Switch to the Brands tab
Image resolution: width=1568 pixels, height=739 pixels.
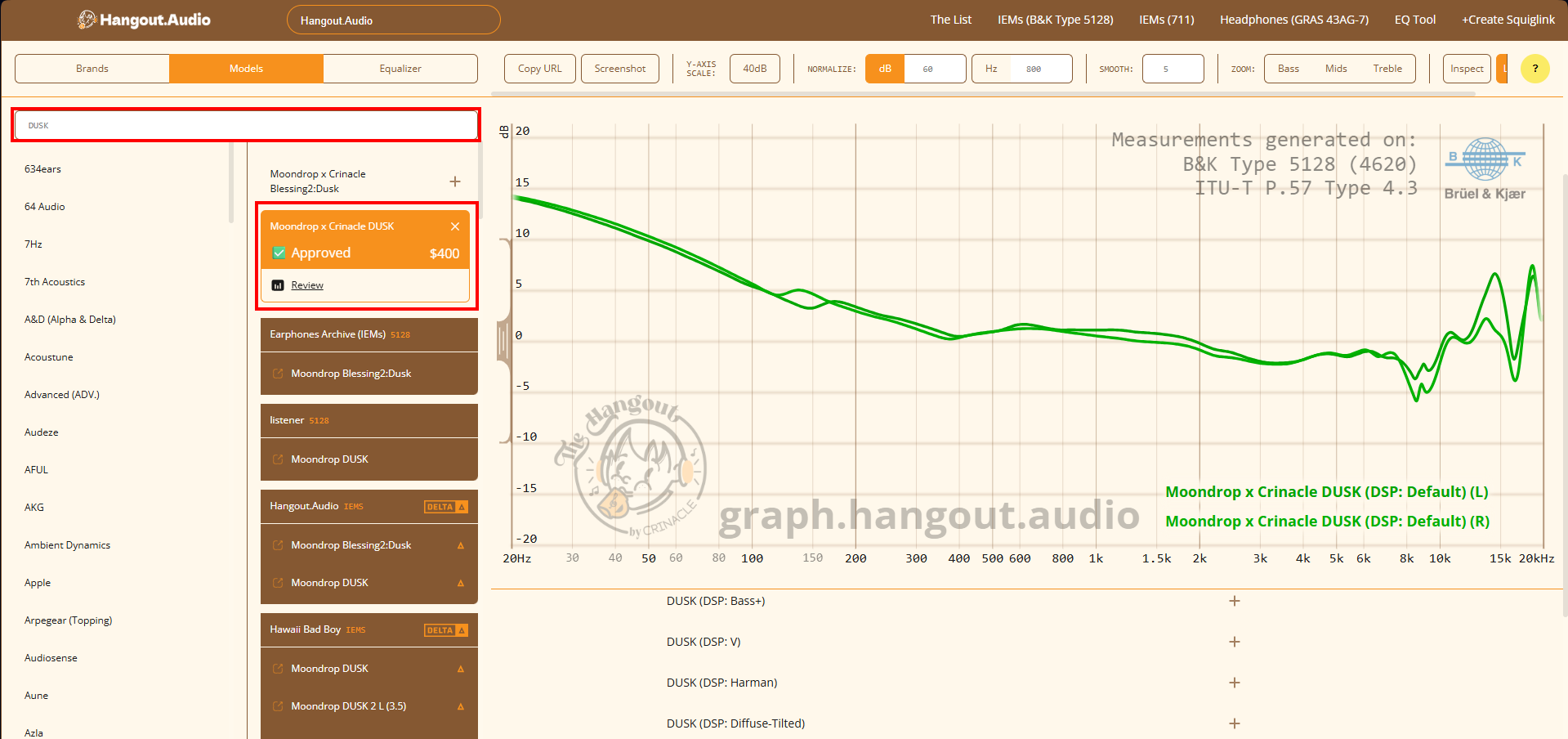(92, 69)
